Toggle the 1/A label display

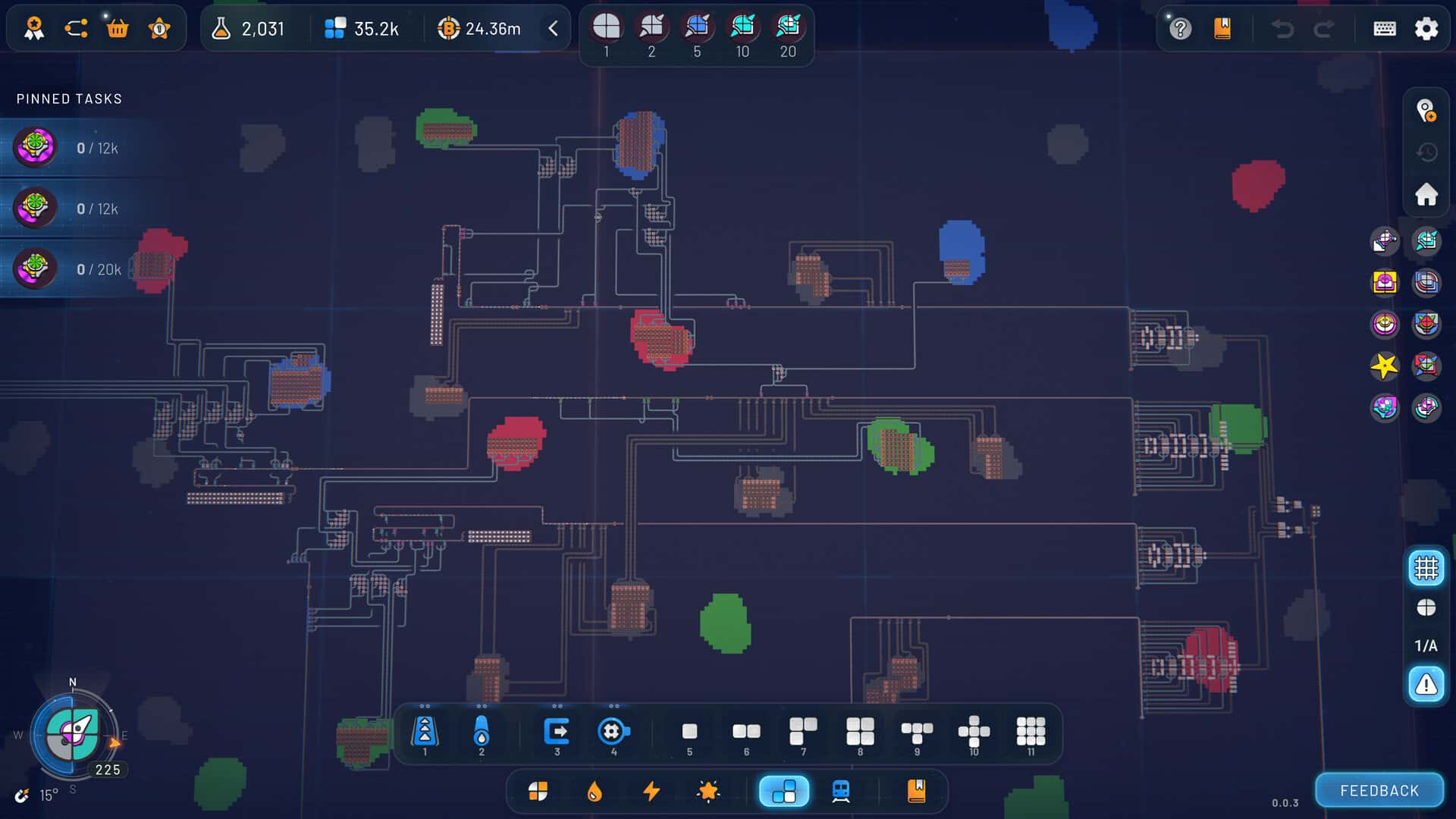click(x=1426, y=646)
